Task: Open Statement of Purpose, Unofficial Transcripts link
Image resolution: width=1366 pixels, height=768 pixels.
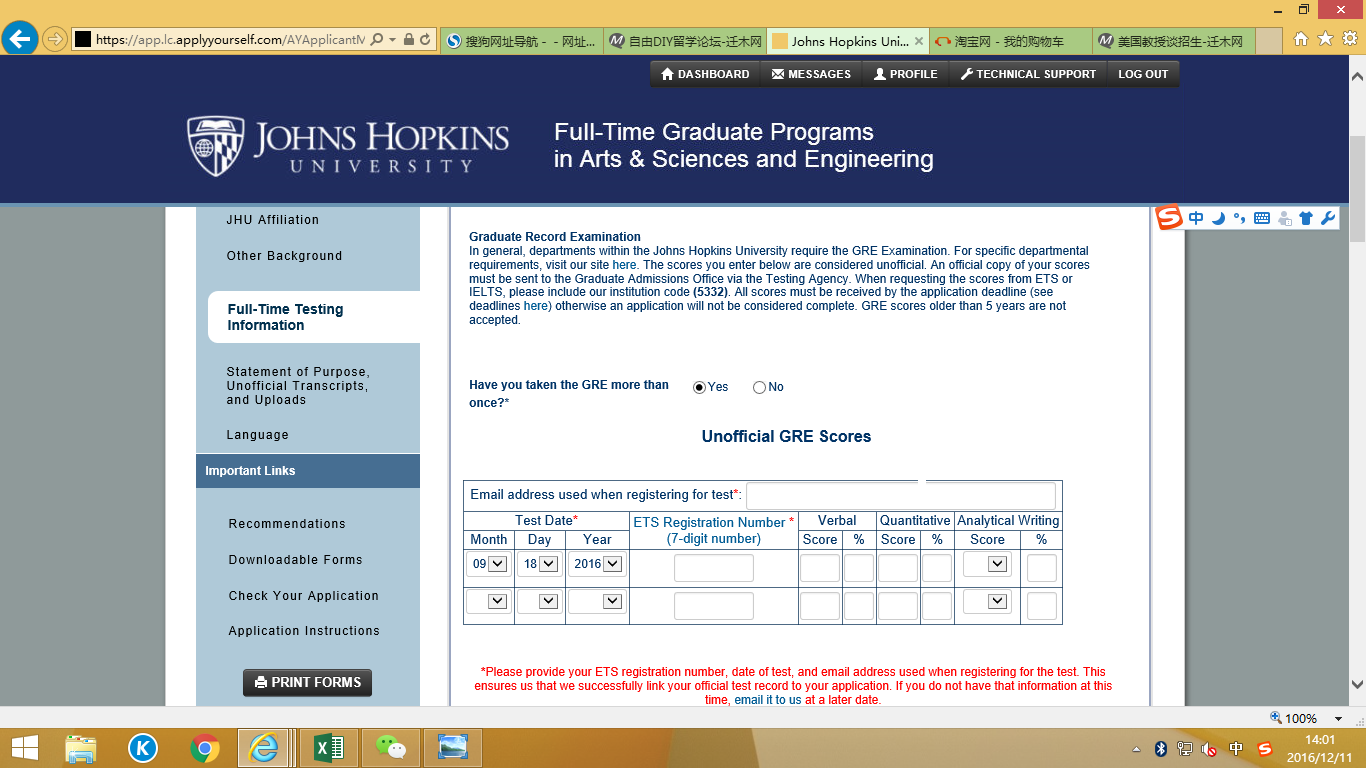Action: pos(298,386)
